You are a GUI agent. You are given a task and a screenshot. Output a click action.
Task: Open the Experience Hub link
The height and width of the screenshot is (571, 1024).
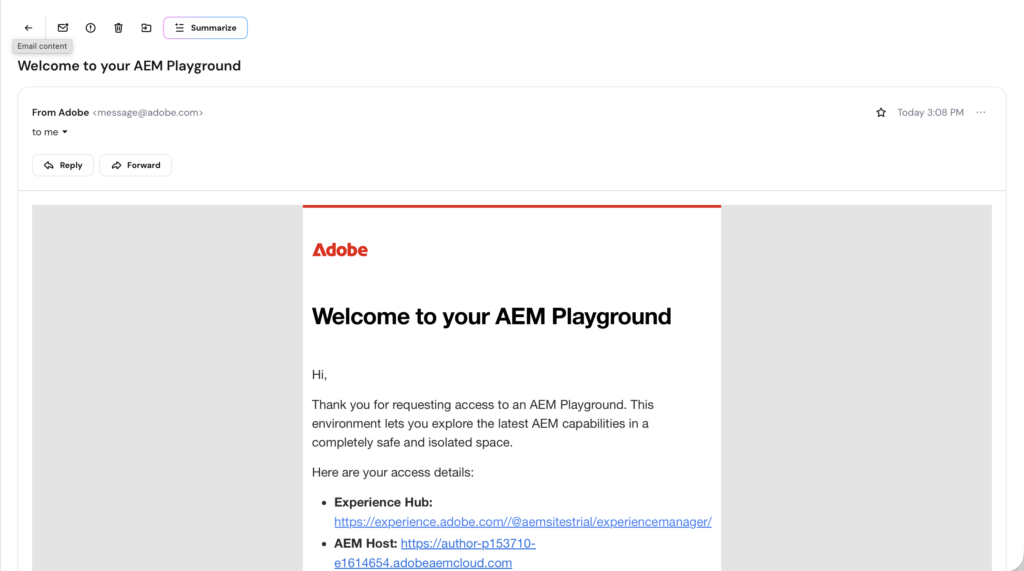click(522, 522)
